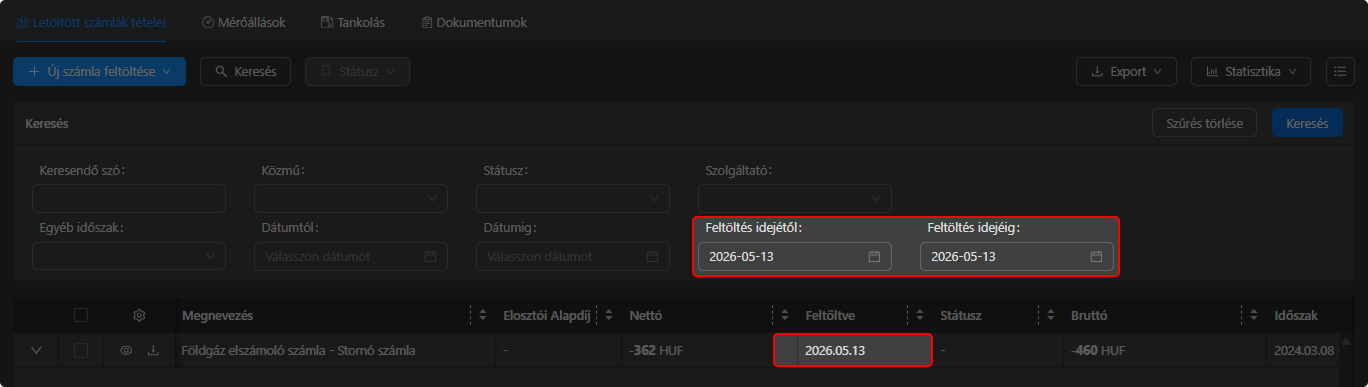Viewport: 1368px width, 387px height.
Task: Click the Feltöltés idejétől date field
Action: click(x=795, y=256)
